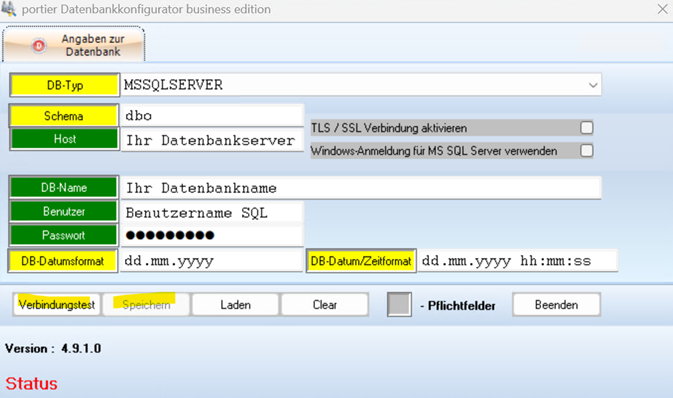The width and height of the screenshot is (673, 398).
Task: Click the yellow DB-Typ label
Action: (64, 85)
